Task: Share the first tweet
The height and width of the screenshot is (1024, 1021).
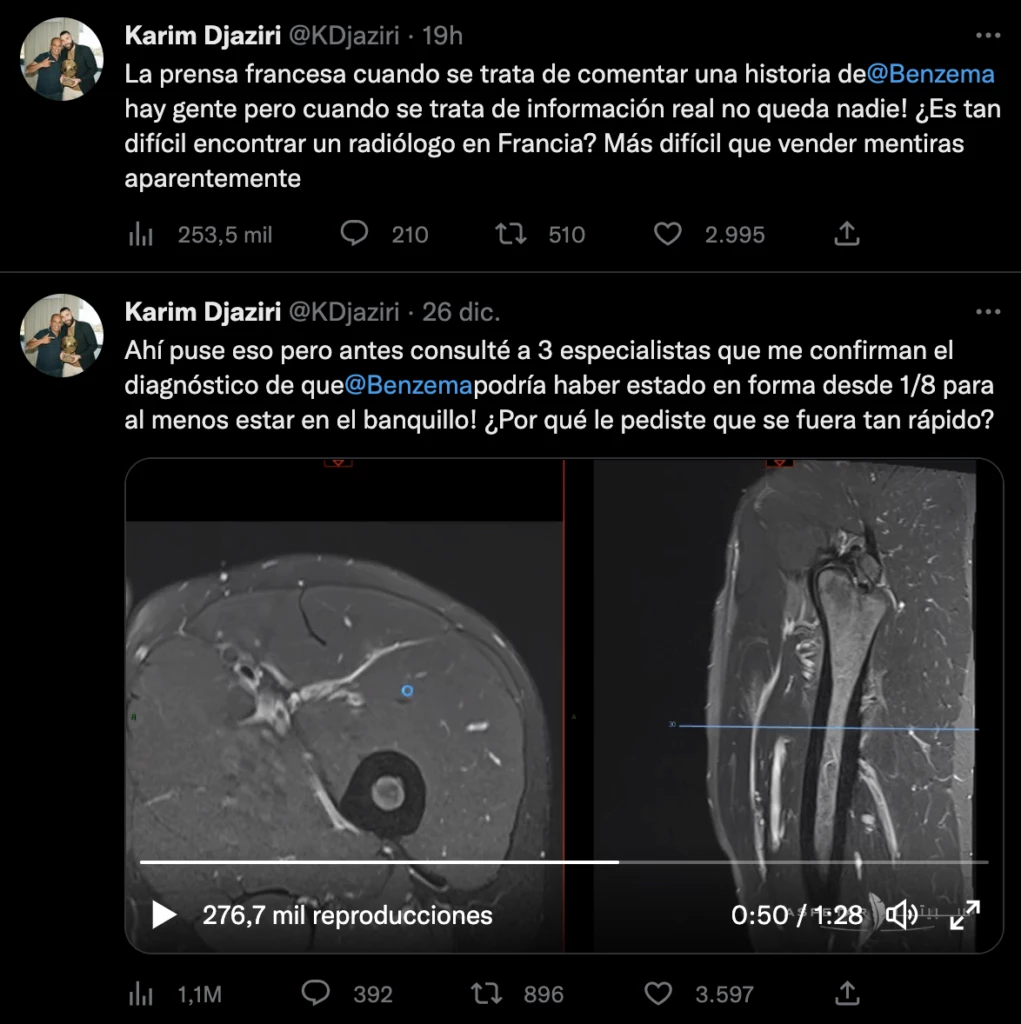Action: click(846, 234)
